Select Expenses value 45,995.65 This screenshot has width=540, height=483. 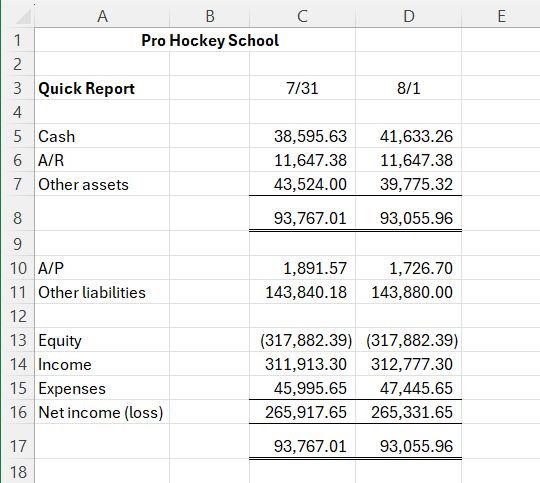pos(302,388)
